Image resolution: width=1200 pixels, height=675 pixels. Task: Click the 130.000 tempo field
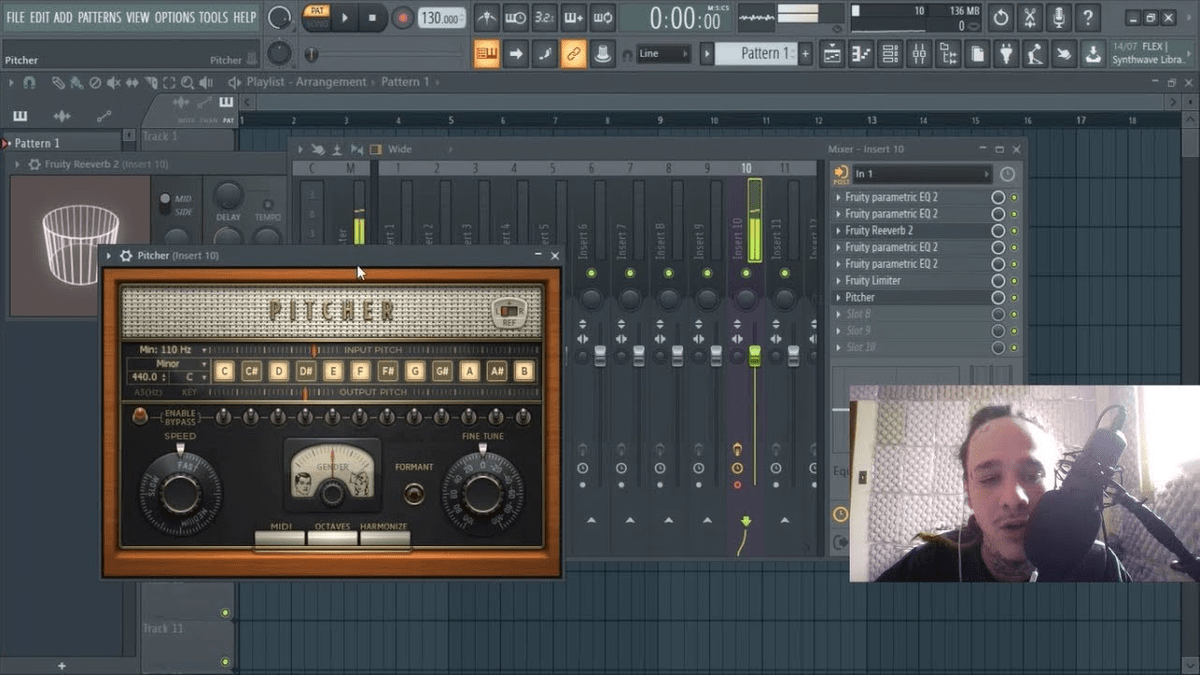click(x=440, y=18)
